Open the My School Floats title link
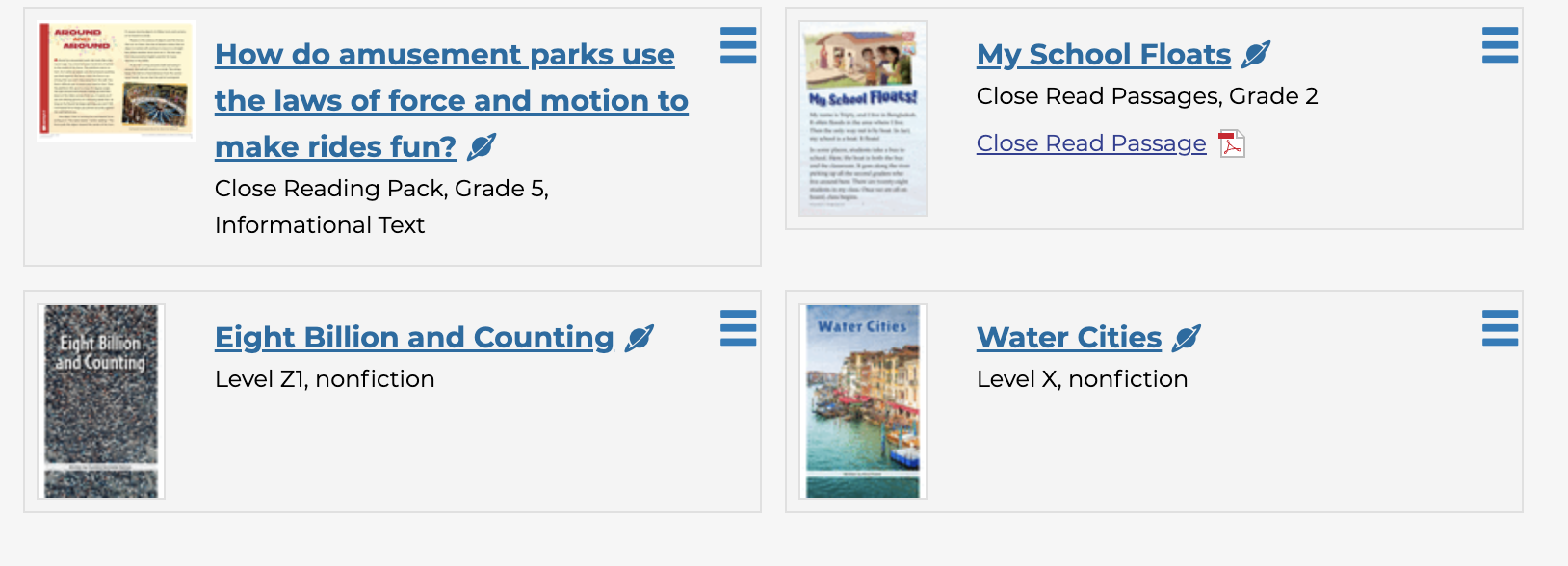This screenshot has height=566, width=1568. tap(1103, 55)
